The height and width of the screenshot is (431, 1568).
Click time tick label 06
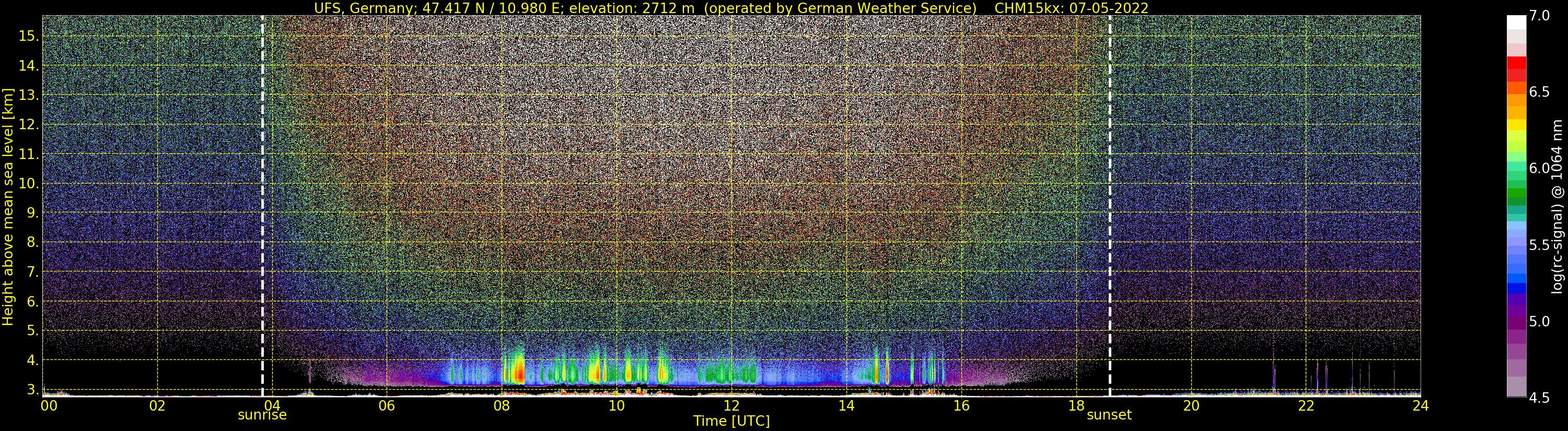click(387, 406)
